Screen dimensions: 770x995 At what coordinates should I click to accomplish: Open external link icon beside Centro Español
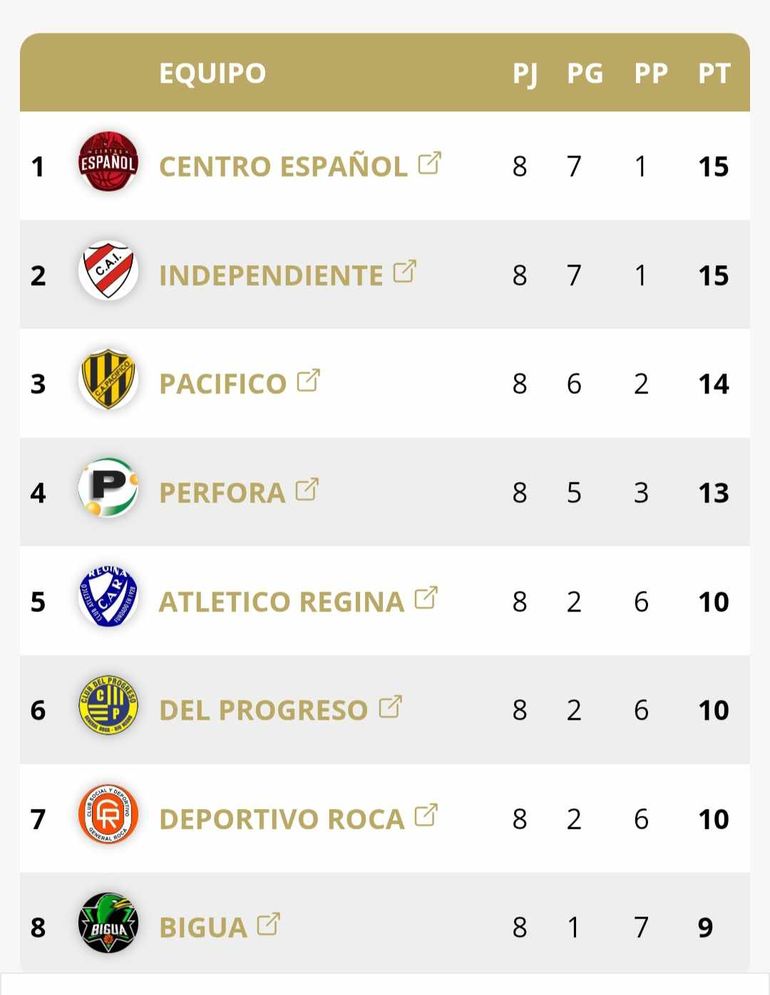pyautogui.click(x=429, y=162)
